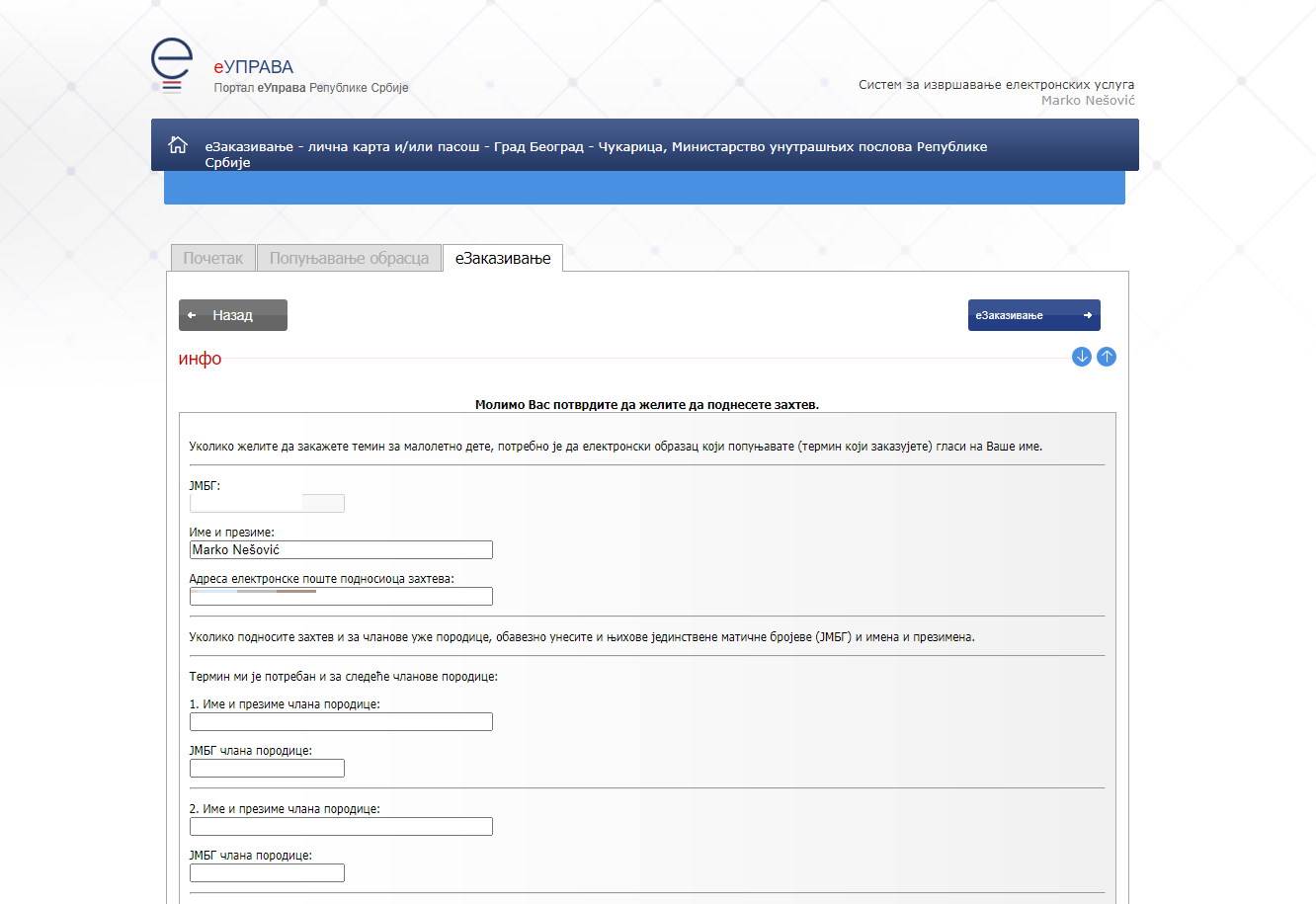Viewport: 1316px width, 904px height.
Task: Click the еУПРАВА portal title
Action: pyautogui.click(x=254, y=67)
